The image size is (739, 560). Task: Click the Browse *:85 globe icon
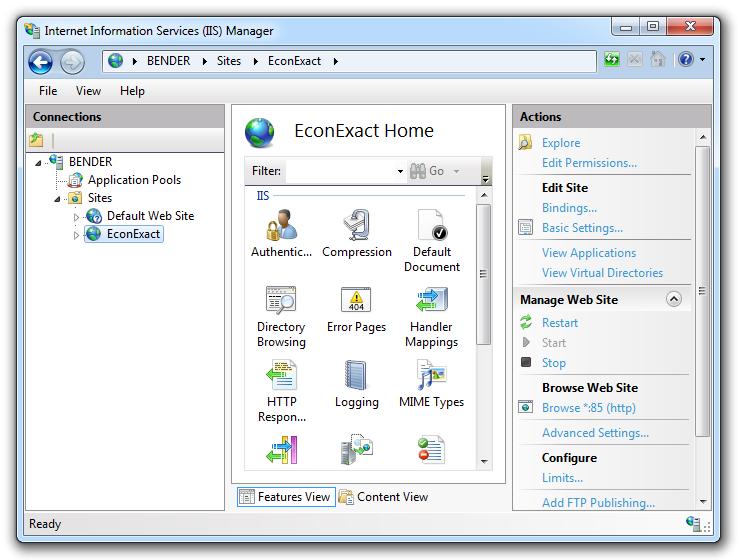tap(526, 407)
